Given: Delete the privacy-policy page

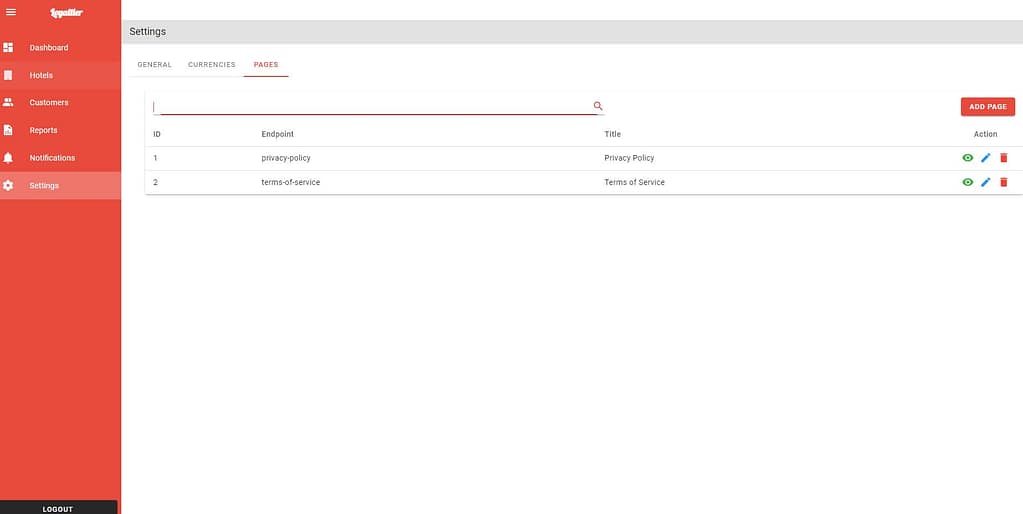Looking at the screenshot, I should coord(1003,158).
